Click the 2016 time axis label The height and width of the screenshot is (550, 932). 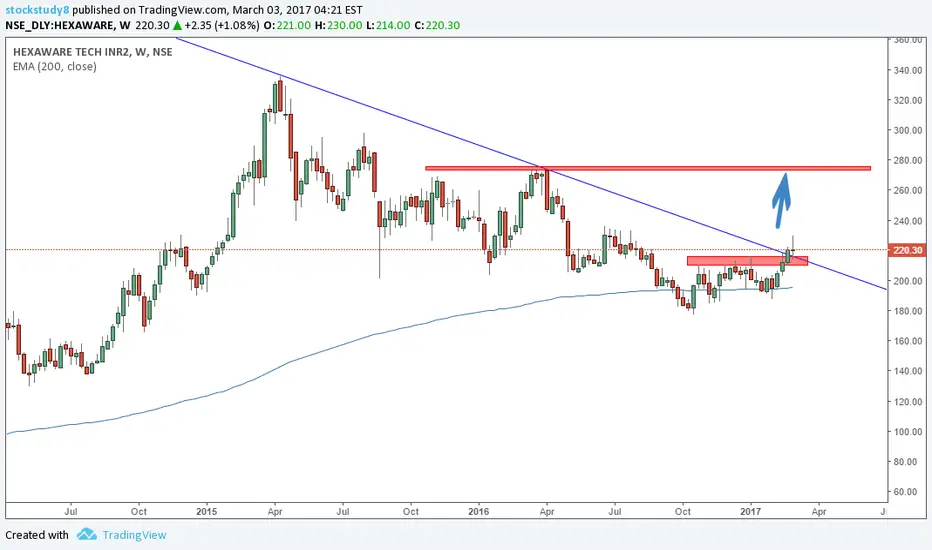point(478,511)
